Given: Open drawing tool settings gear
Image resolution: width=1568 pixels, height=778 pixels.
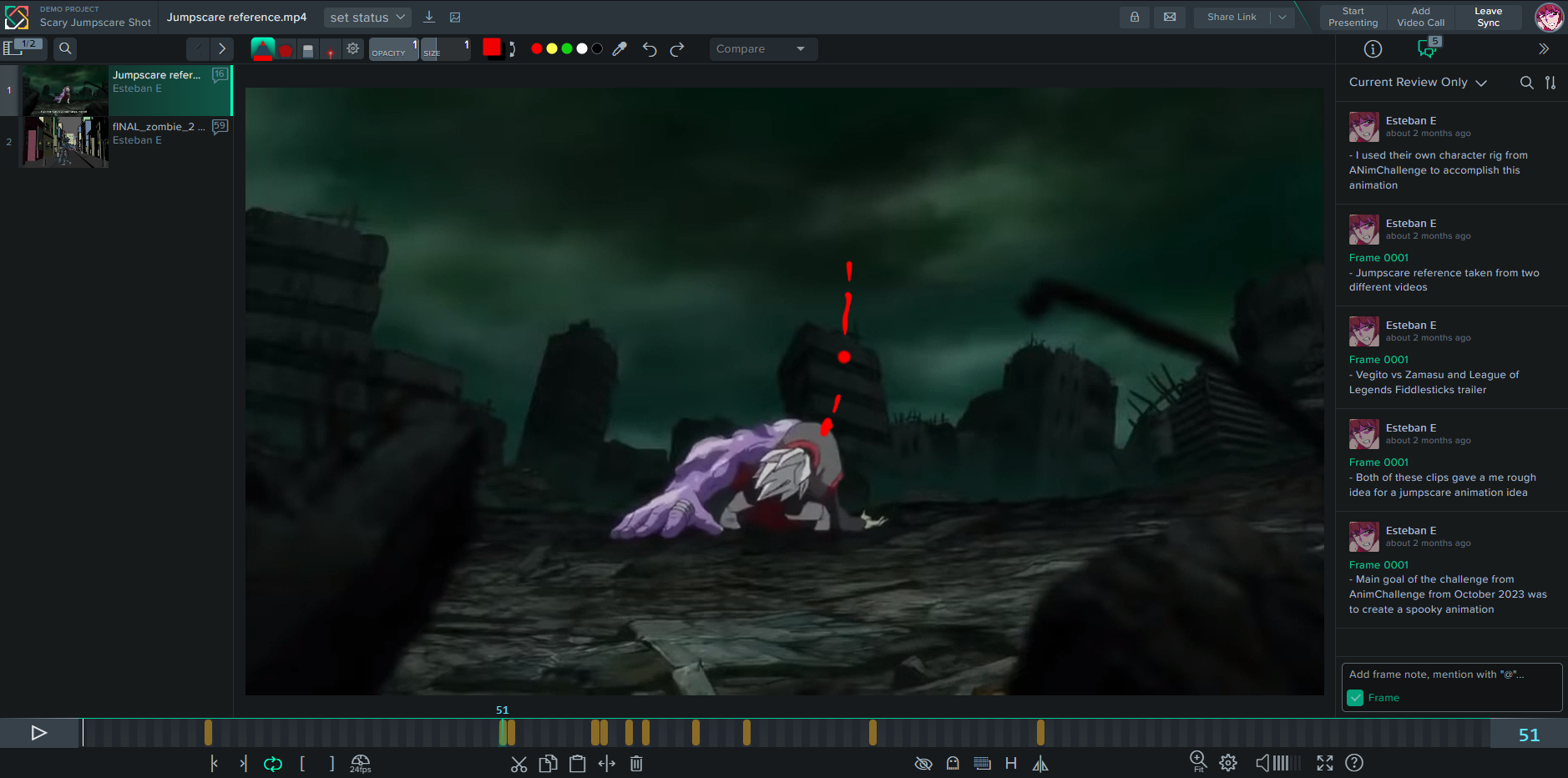Looking at the screenshot, I should [x=353, y=48].
